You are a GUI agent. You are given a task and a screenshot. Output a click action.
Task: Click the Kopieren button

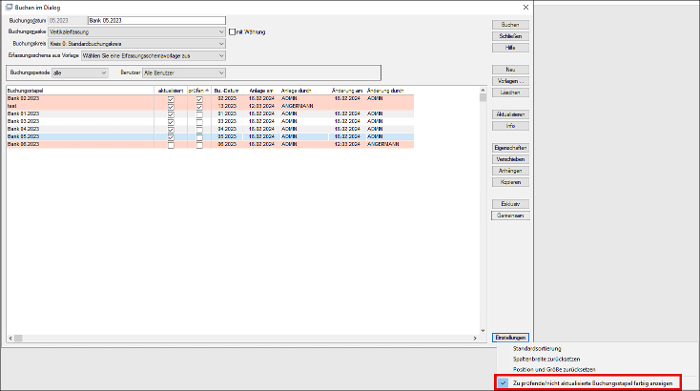coord(510,182)
